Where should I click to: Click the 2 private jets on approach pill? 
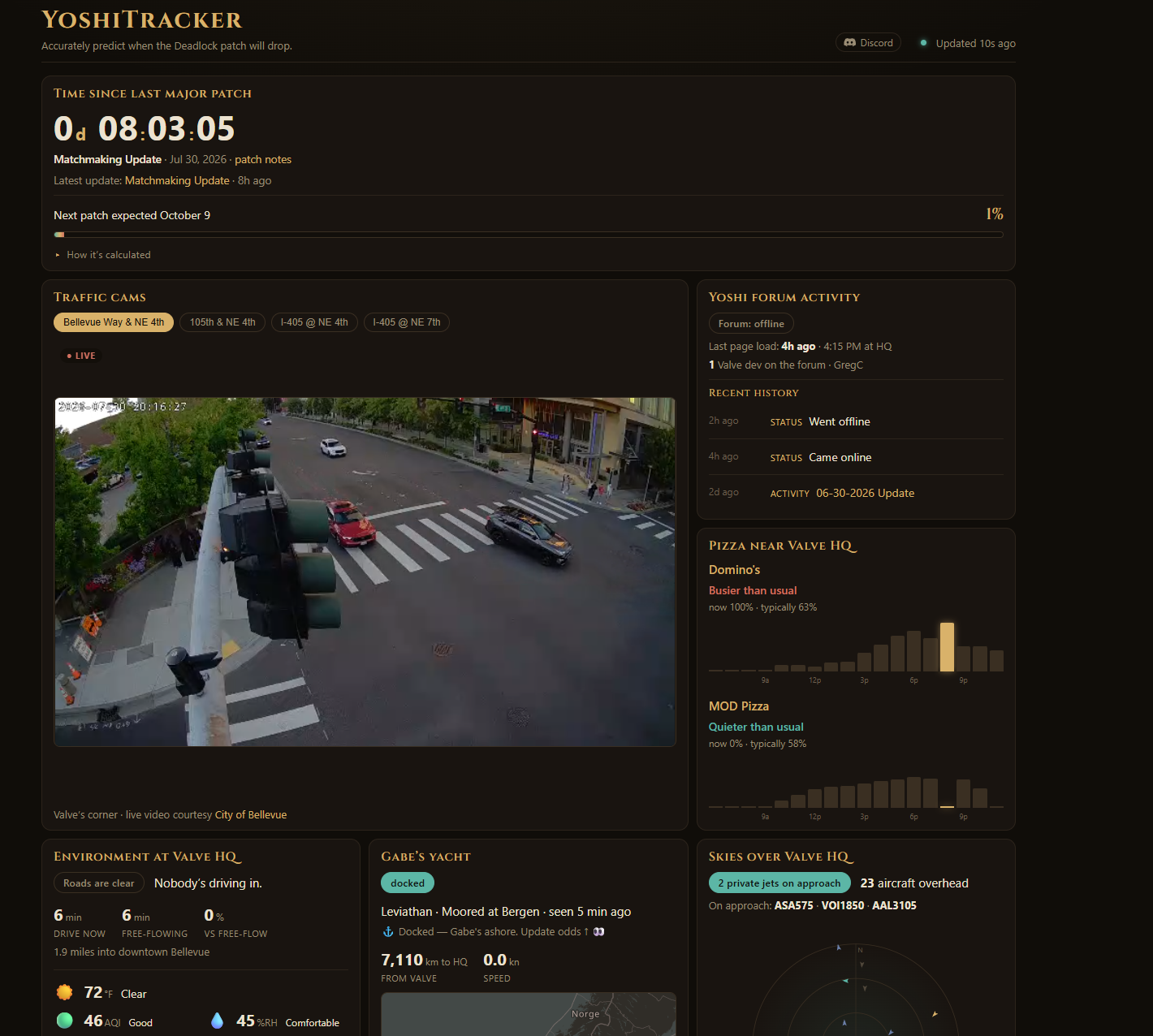pos(779,883)
